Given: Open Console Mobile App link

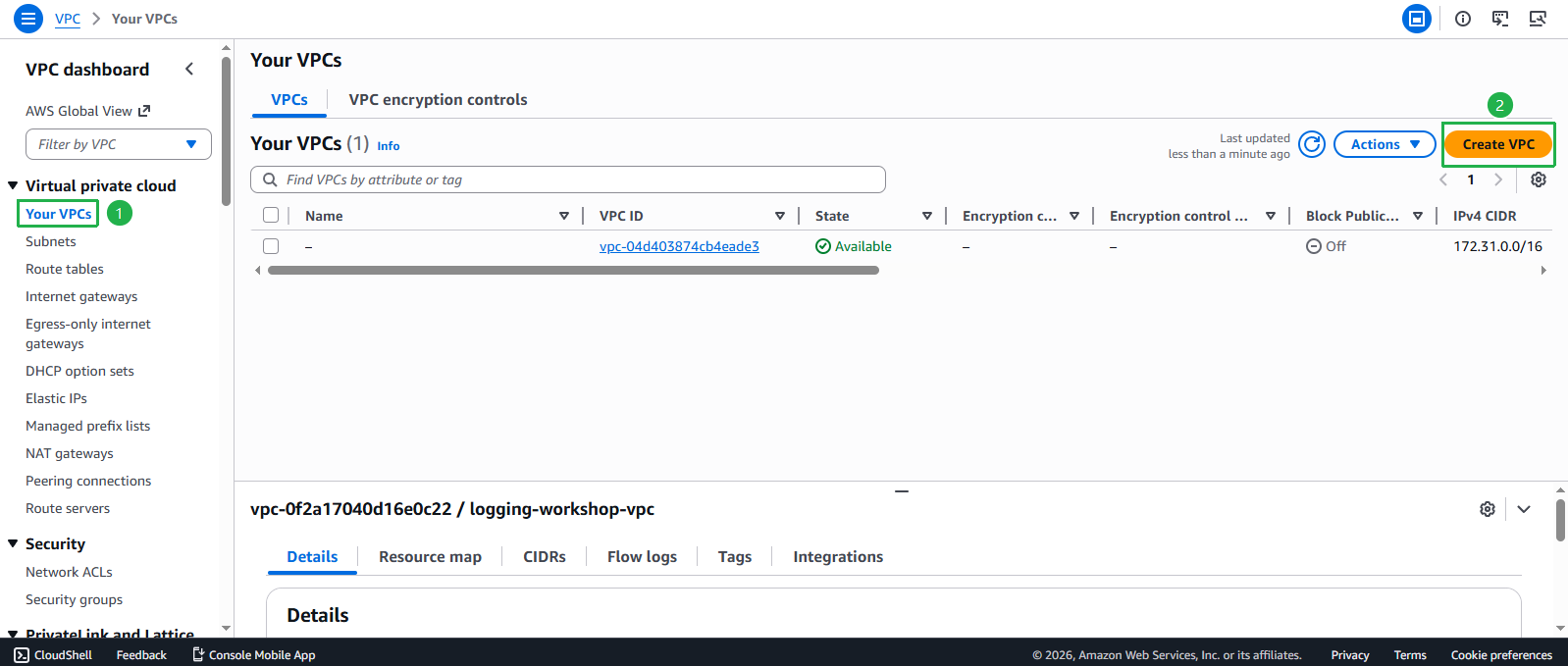Looking at the screenshot, I should [x=253, y=655].
